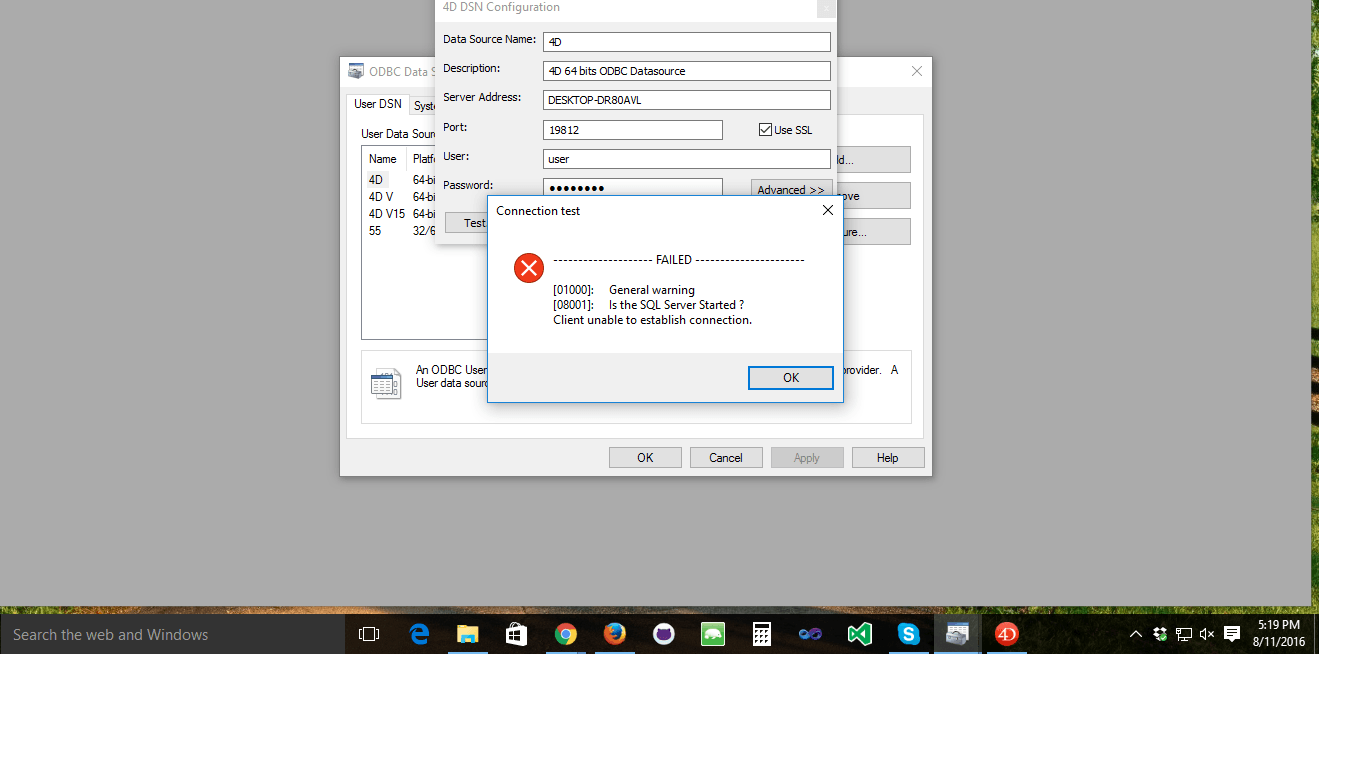The width and height of the screenshot is (1366, 768).
Task: Click the red error icon in Connection test
Action: point(528,268)
